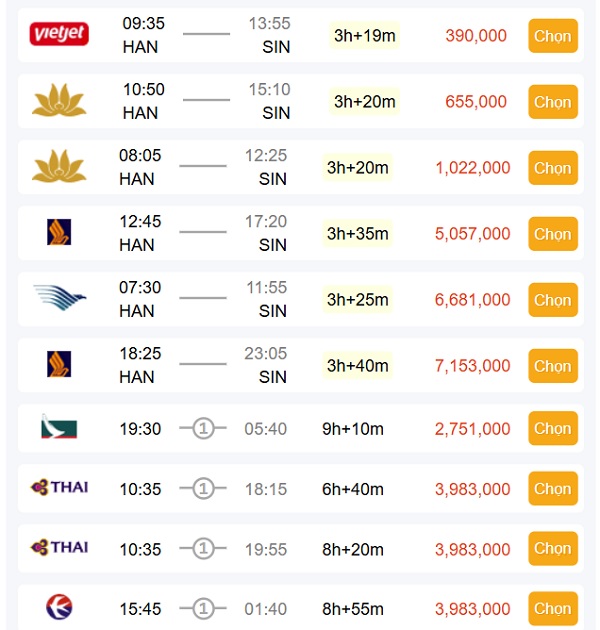Select Chọn for the 655,000 flight
The image size is (600, 630).
click(552, 102)
